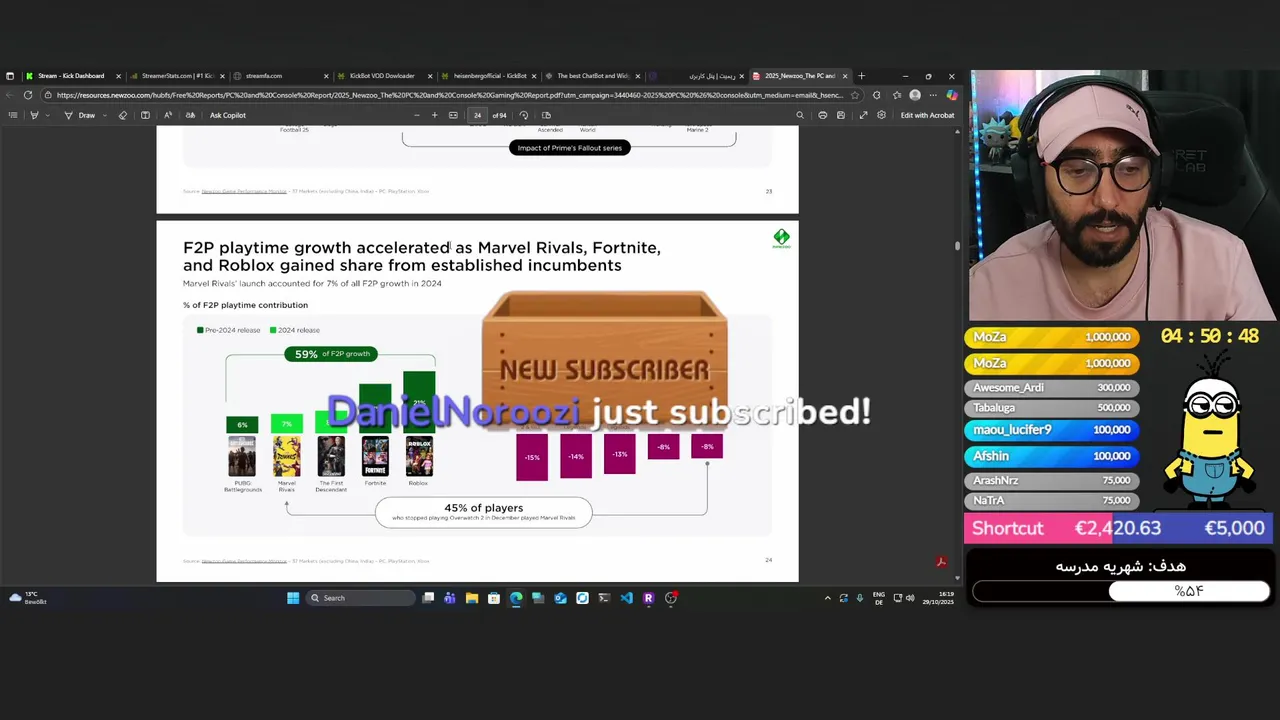The height and width of the screenshot is (720, 1280).
Task: Open Edge Settings and more menu
Action: pos(934,95)
